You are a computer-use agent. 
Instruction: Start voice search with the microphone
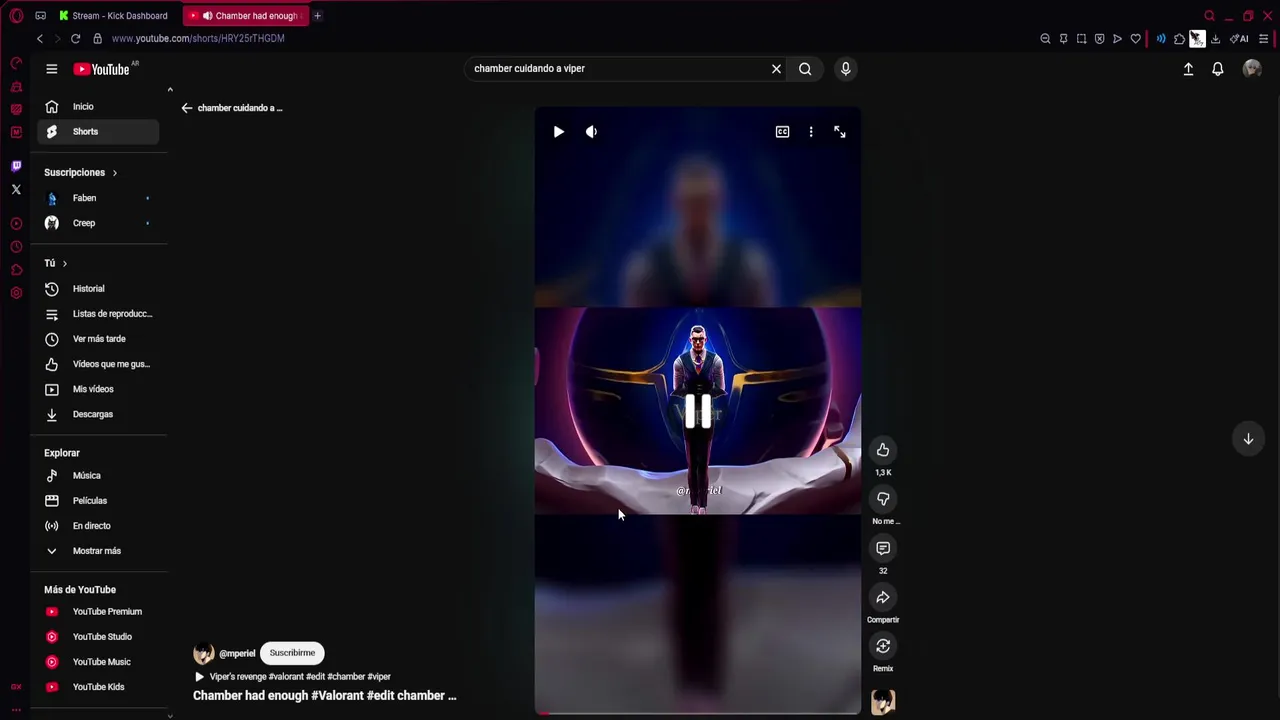click(845, 69)
